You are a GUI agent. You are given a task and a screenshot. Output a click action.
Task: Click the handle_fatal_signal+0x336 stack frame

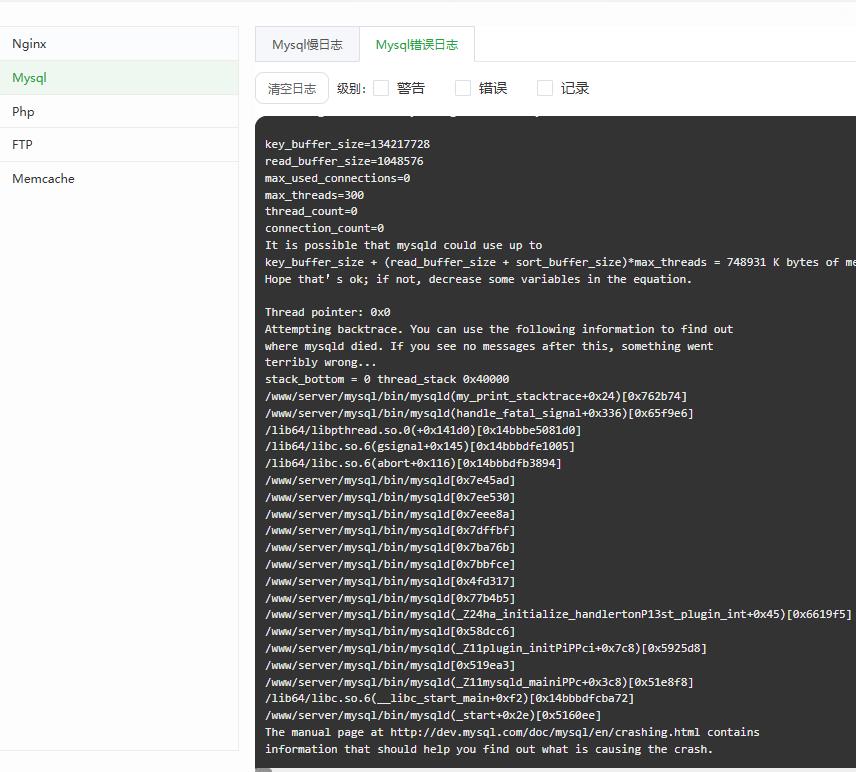479,413
